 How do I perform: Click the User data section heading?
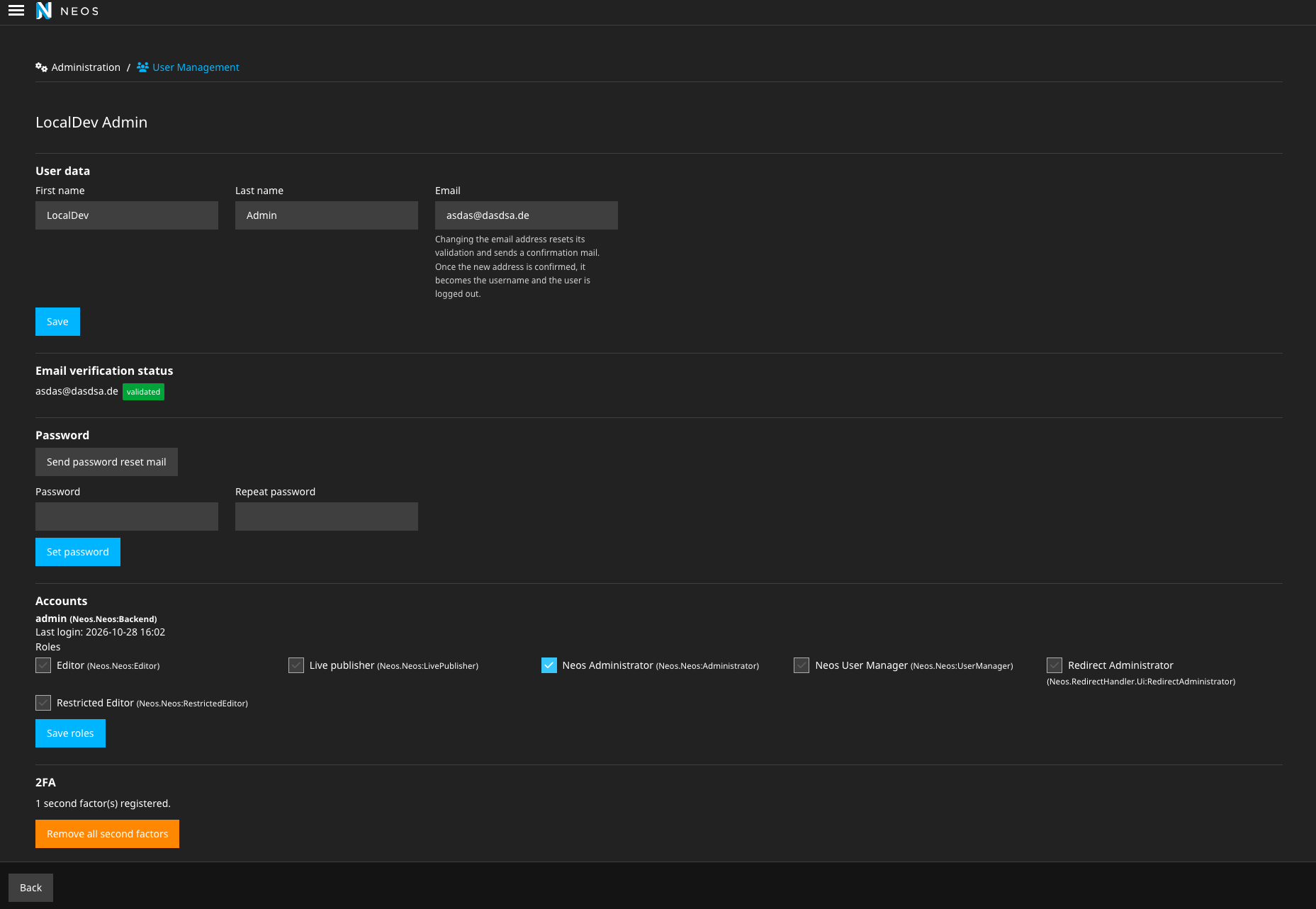tap(62, 171)
